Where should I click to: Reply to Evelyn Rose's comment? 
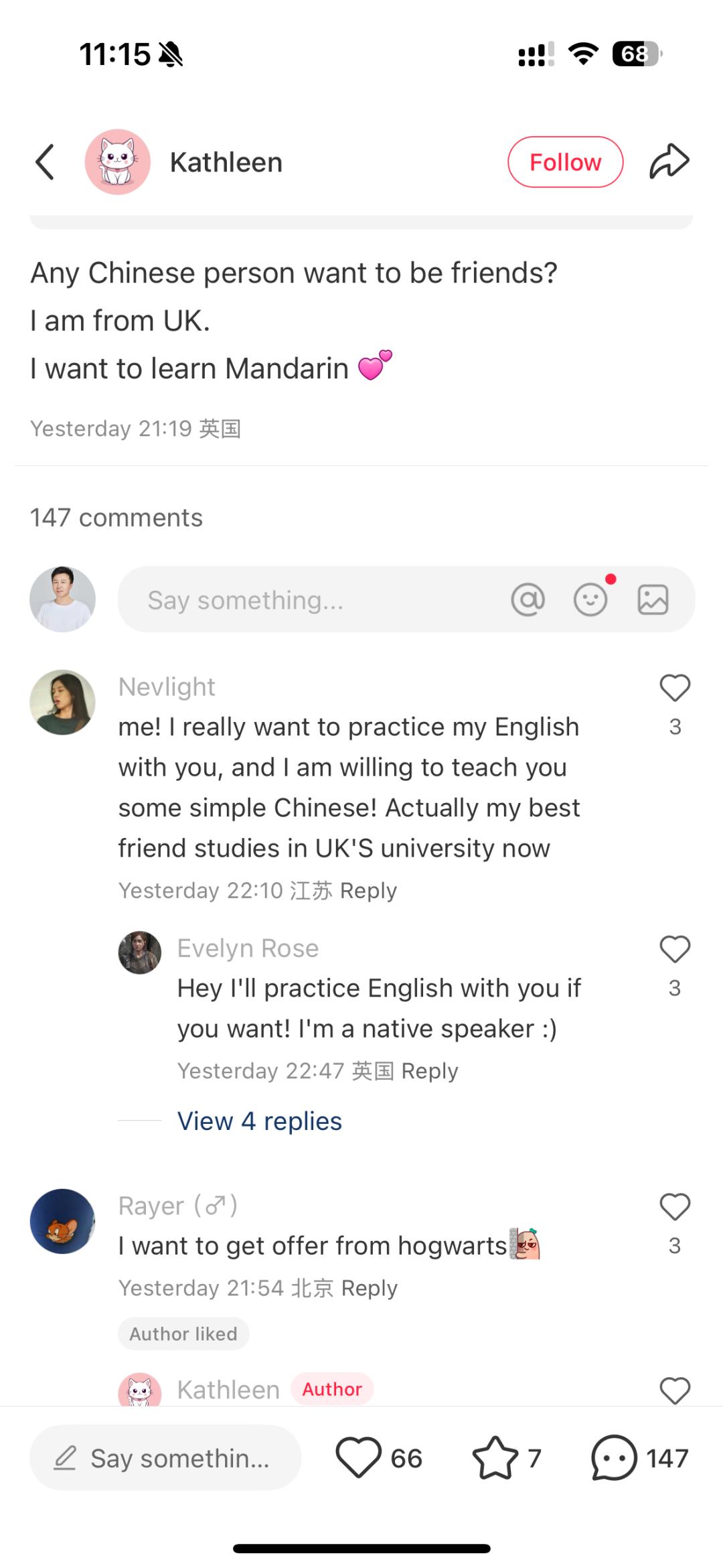(x=430, y=1071)
